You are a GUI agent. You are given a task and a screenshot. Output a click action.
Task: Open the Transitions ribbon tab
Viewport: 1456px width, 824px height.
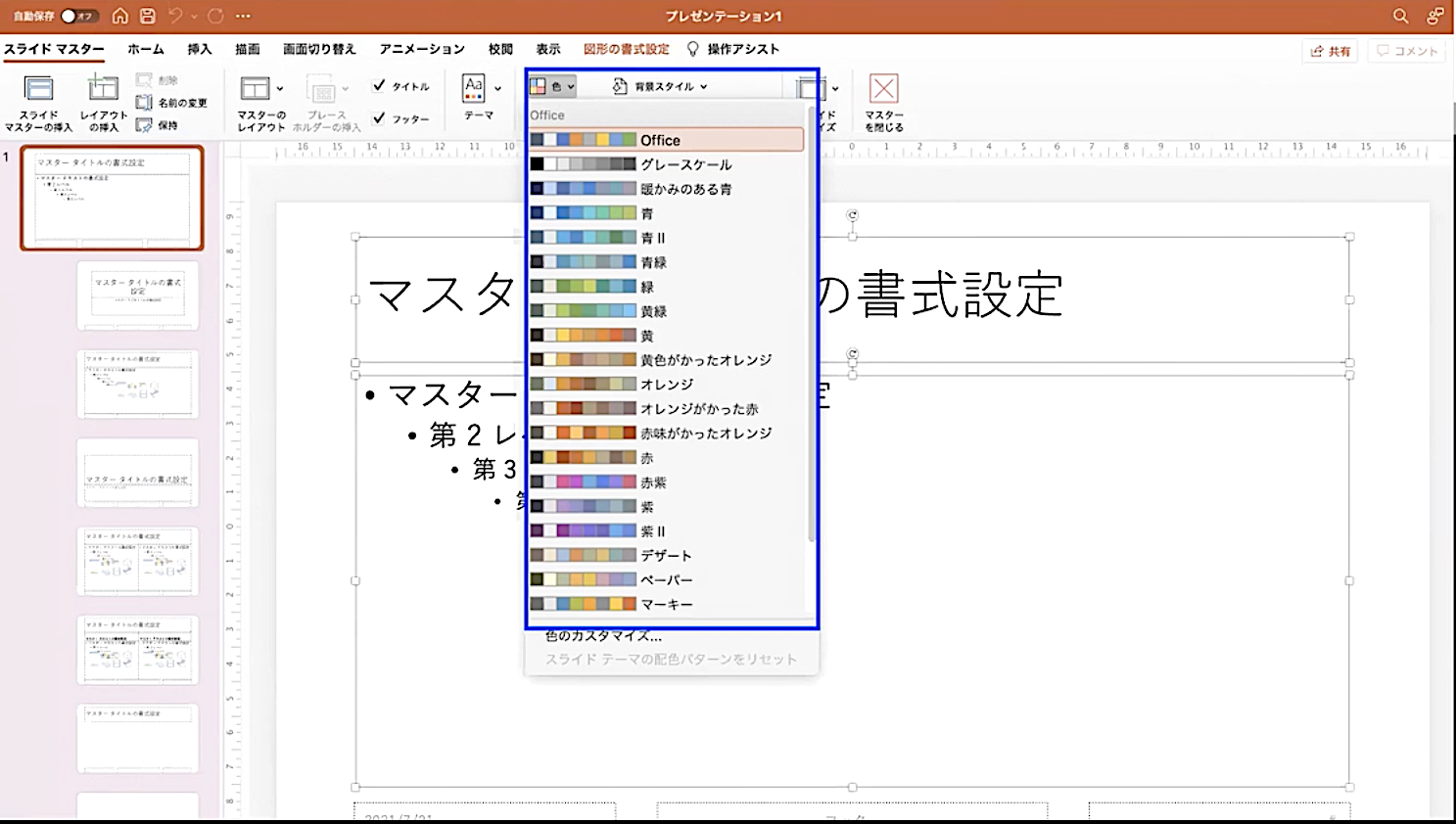coord(319,49)
